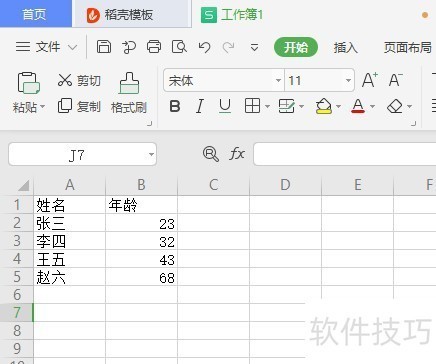This screenshot has height=364, width=436.
Task: Select column E header
Action: point(358,185)
